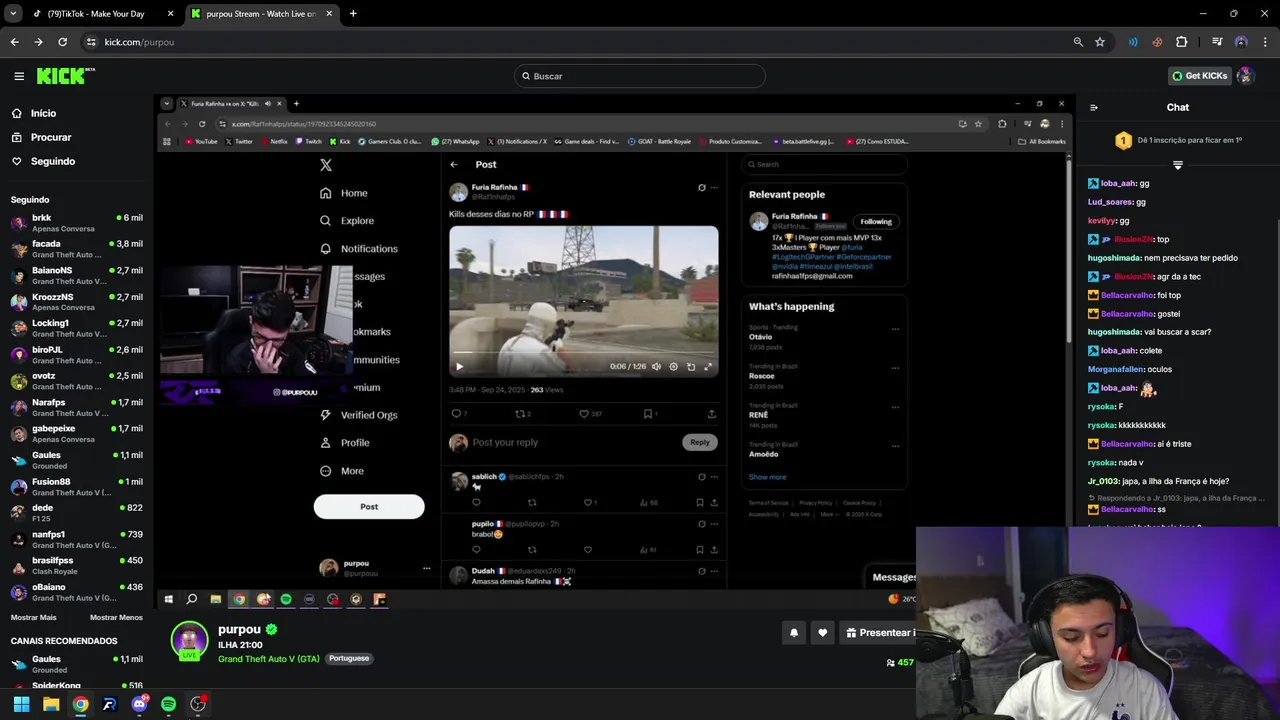
Task: Open tweet video fullscreen icon
Action: (708, 367)
